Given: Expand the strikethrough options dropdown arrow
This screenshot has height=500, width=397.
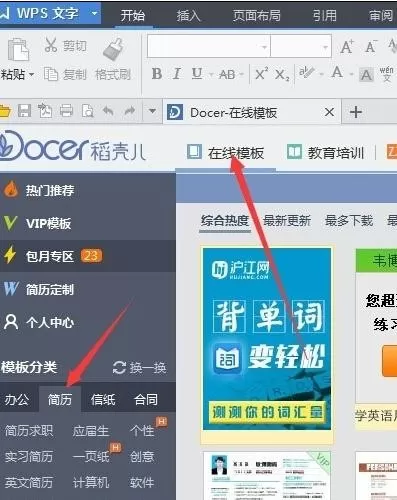Looking at the screenshot, I should [x=242, y=74].
